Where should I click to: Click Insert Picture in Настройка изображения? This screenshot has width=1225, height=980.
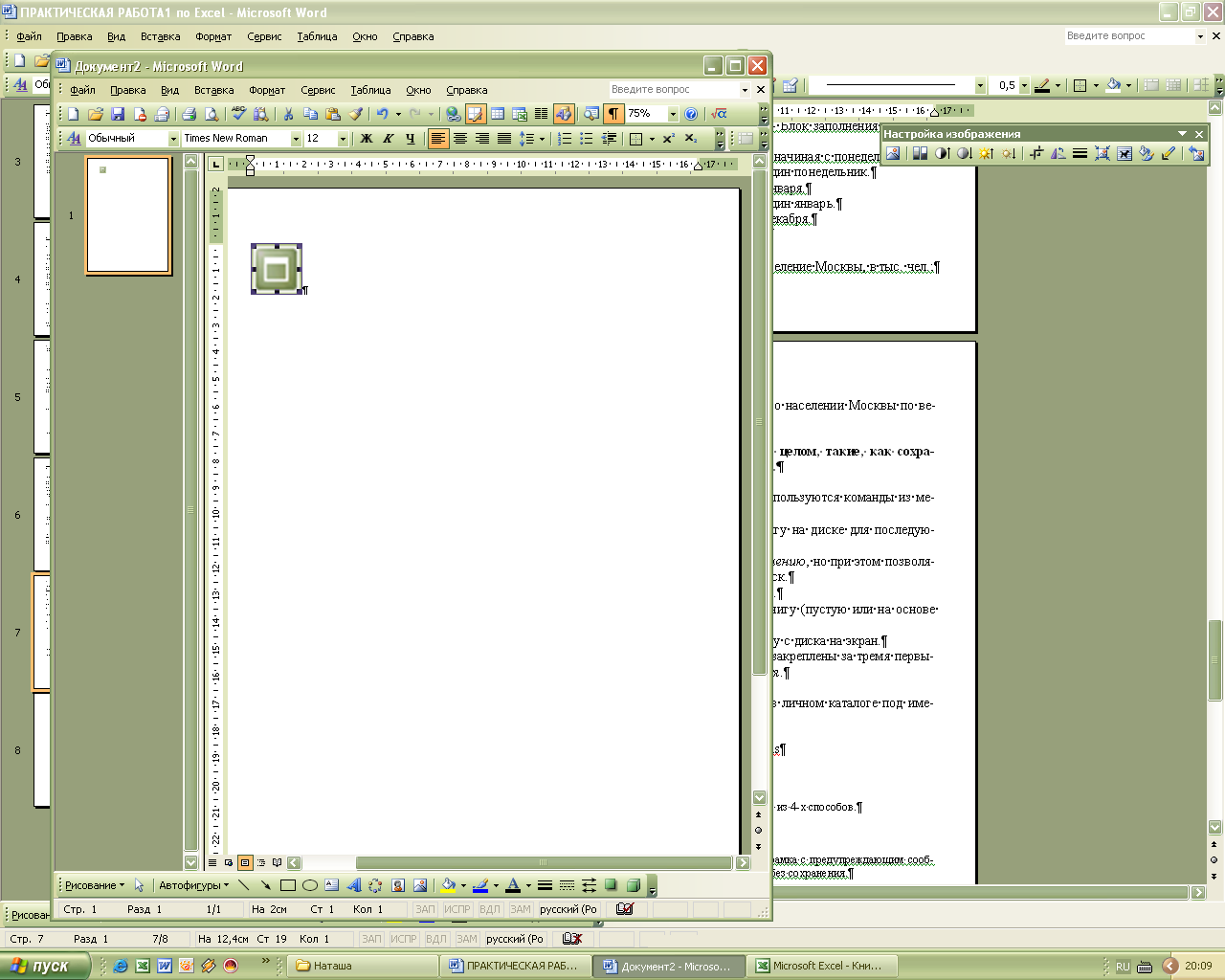pos(893,153)
